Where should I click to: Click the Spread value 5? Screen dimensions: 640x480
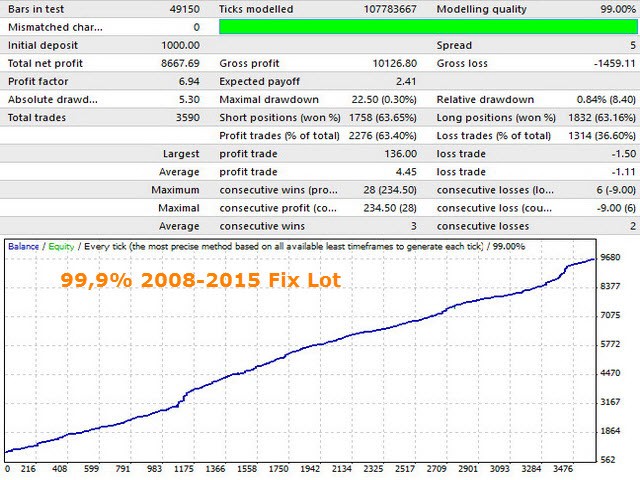pyautogui.click(x=633, y=45)
